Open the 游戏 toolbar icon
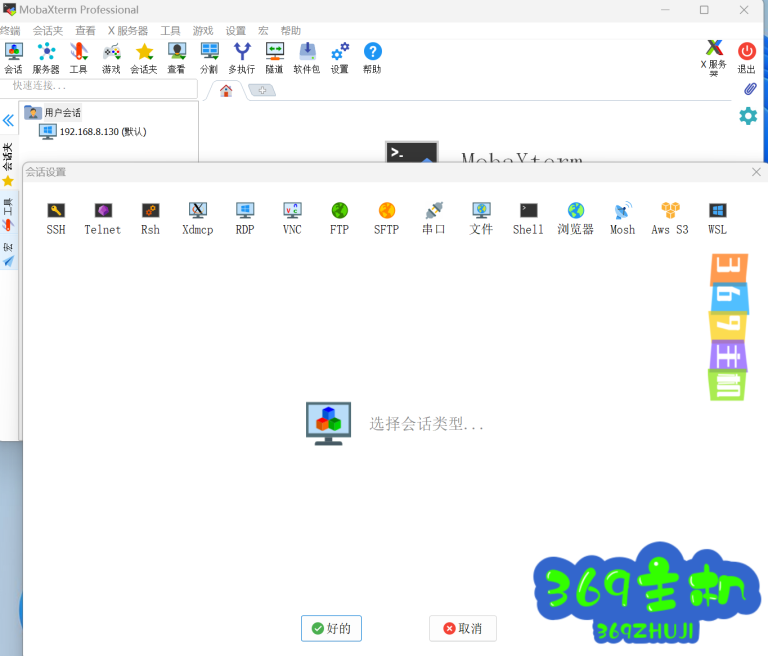Image resolution: width=768 pixels, height=656 pixels. (112, 58)
